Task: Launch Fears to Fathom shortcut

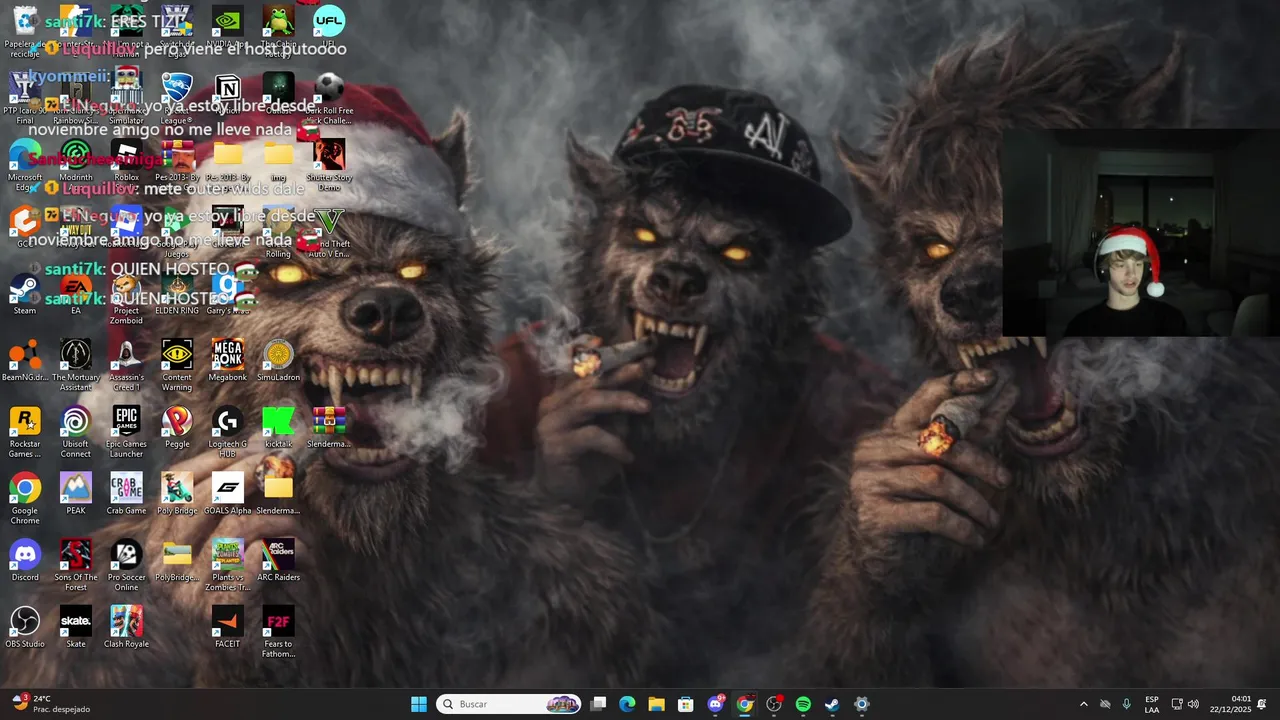Action: tap(278, 632)
